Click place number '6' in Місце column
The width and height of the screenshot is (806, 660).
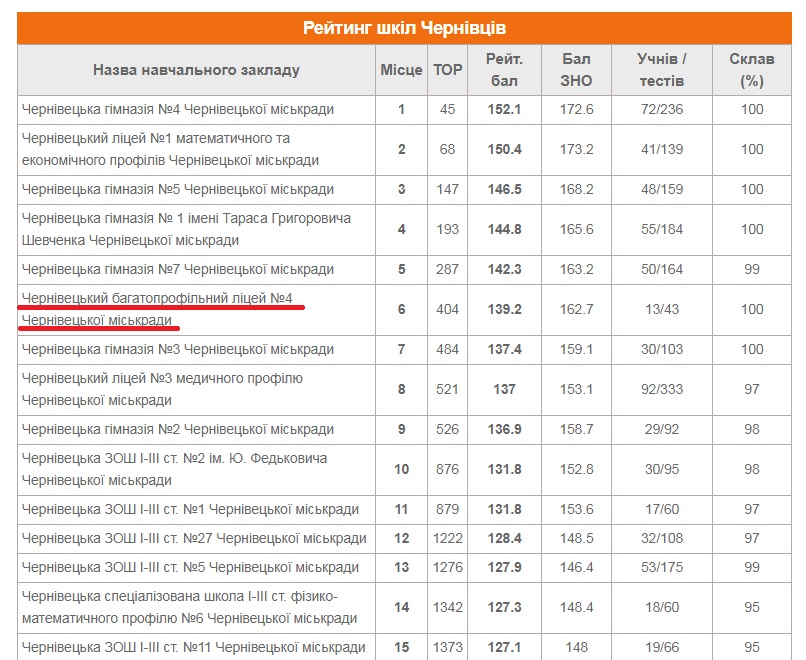tap(401, 309)
